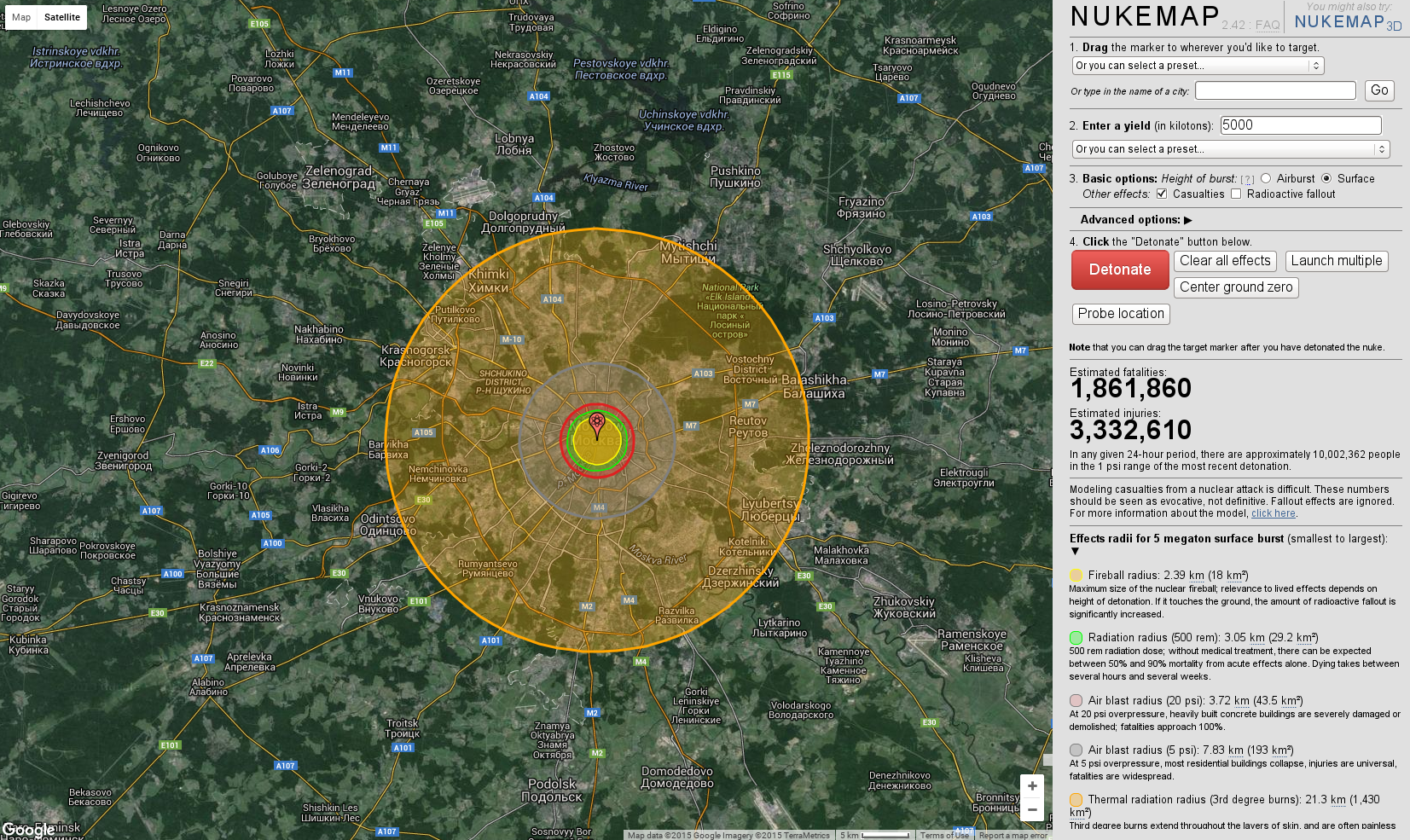
Task: Open the city preset dropdown
Action: tap(1198, 66)
